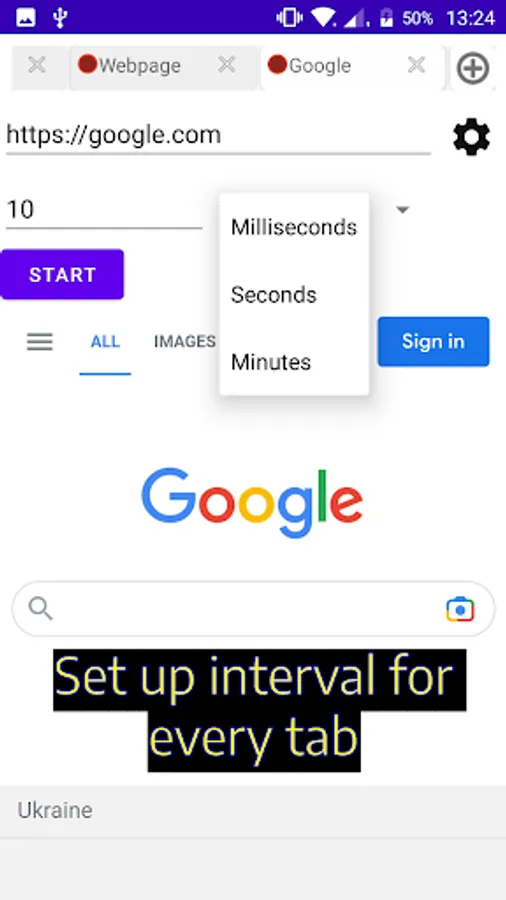Open the USB notification icon in status bar
The image size is (506, 900).
point(60,18)
